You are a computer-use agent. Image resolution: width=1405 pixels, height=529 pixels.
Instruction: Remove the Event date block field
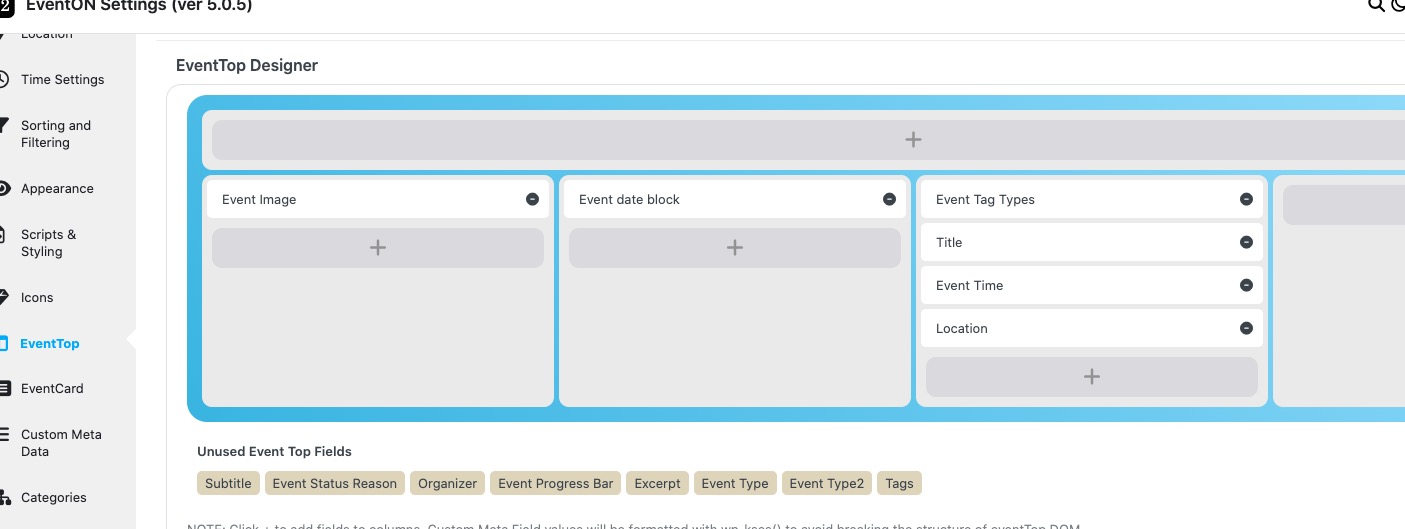889,199
